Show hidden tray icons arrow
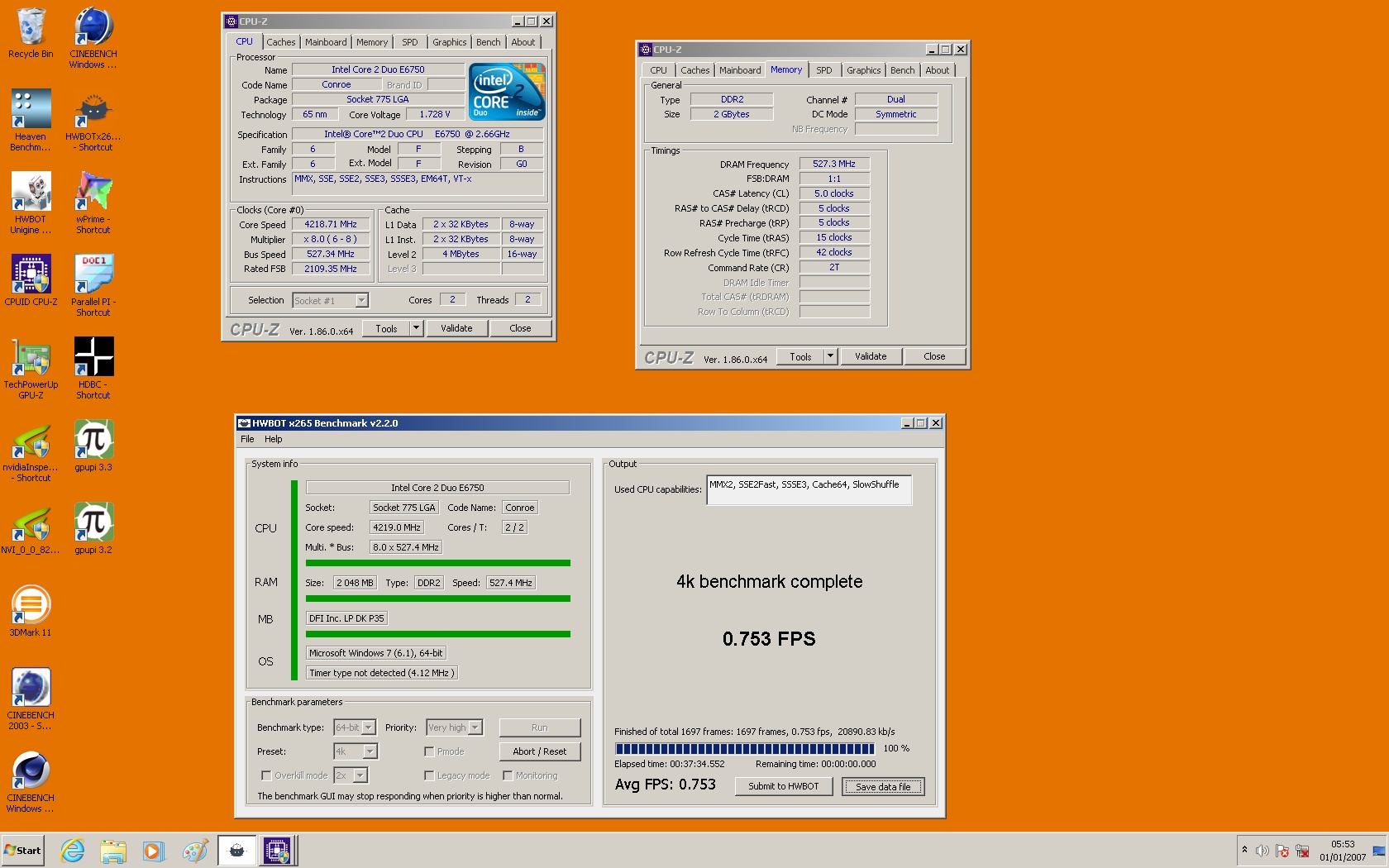 tap(1244, 851)
